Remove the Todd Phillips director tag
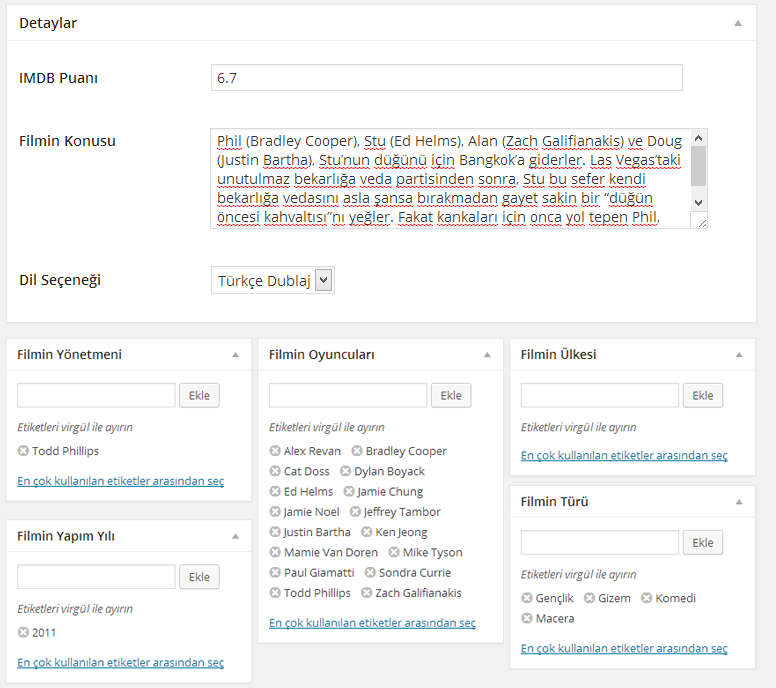The image size is (776, 688). click(x=23, y=451)
